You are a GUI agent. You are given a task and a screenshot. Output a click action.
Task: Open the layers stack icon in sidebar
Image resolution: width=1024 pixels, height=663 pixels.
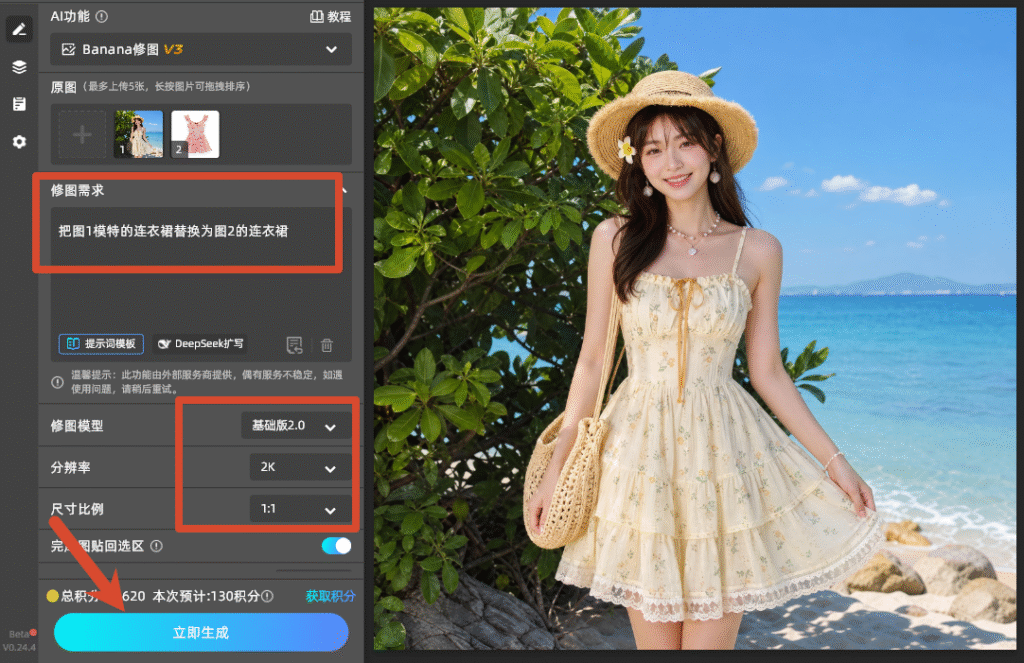[x=19, y=67]
